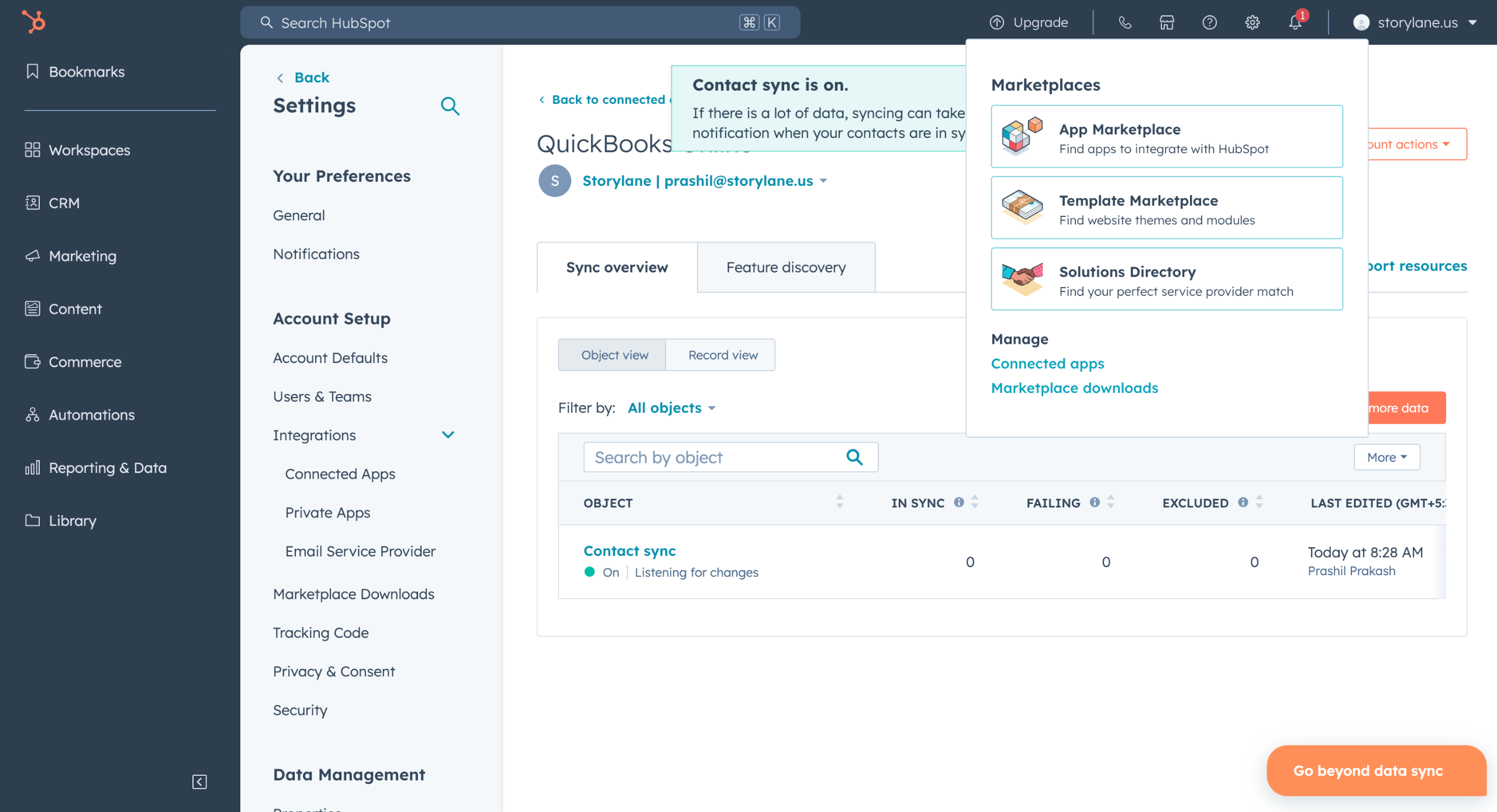Click the Search by object field
The width and height of the screenshot is (1497, 812).
(x=730, y=457)
